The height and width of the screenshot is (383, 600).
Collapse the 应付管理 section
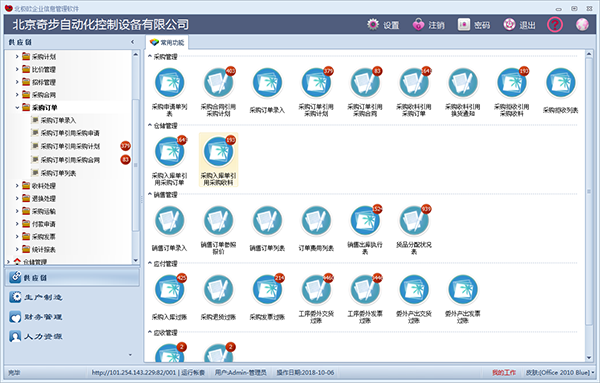(x=150, y=263)
